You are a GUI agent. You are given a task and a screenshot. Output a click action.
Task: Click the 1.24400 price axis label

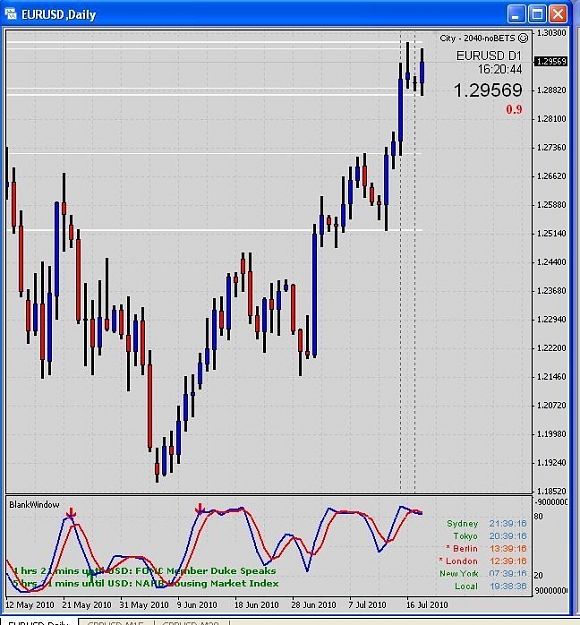(552, 262)
